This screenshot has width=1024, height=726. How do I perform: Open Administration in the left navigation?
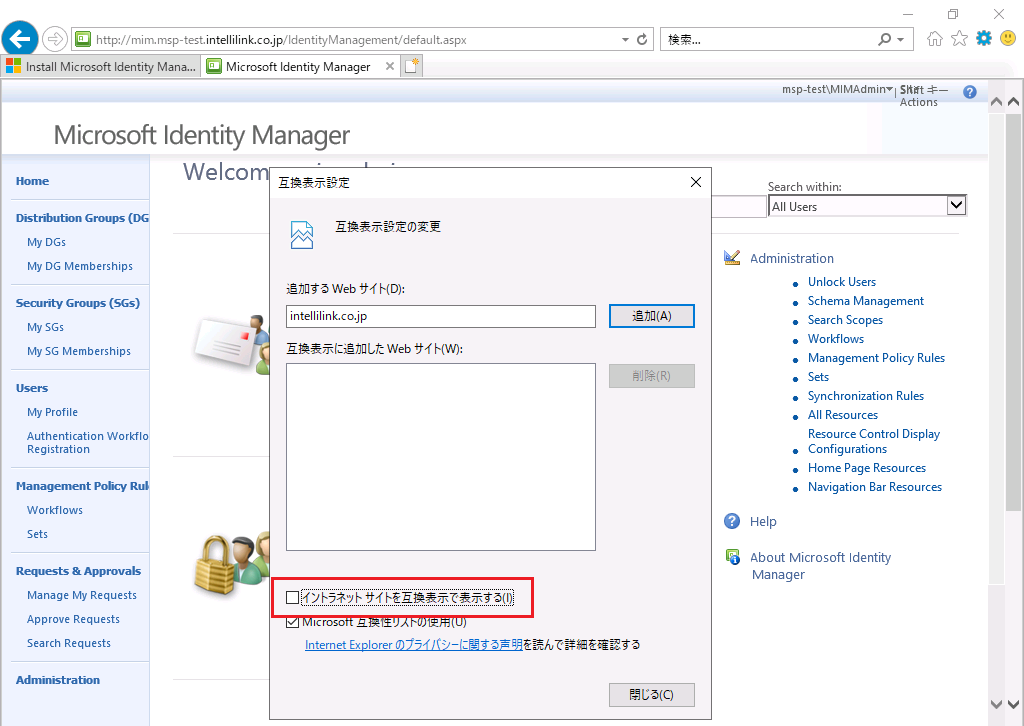[x=58, y=680]
